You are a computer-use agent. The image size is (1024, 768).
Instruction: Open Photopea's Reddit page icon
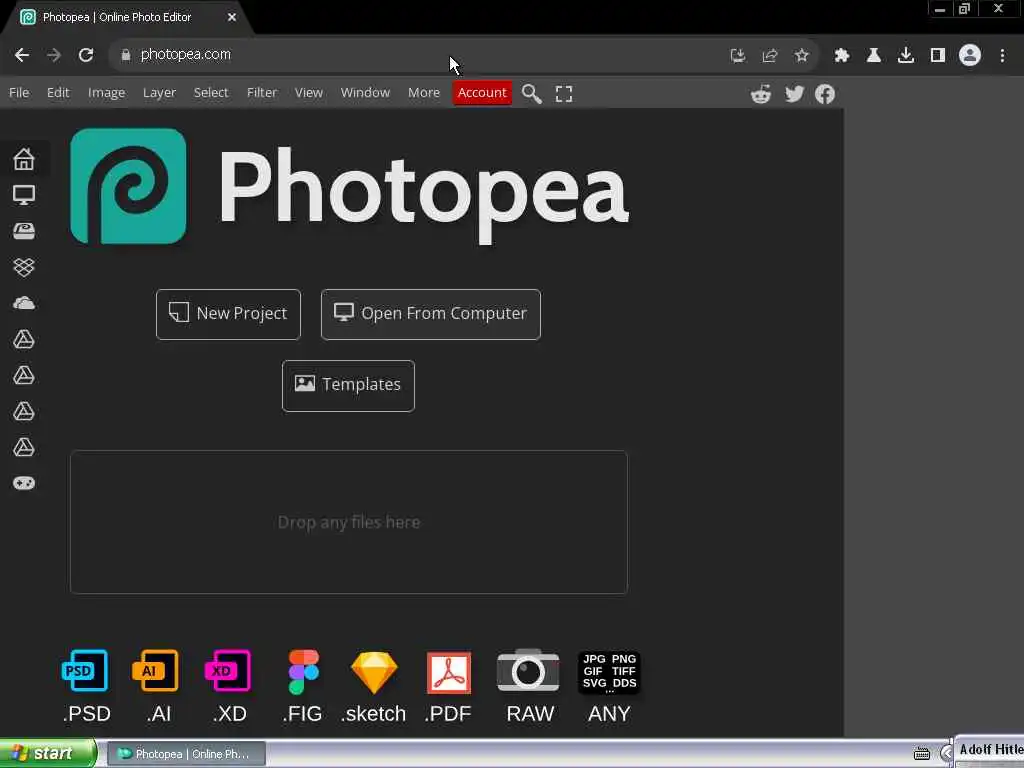[761, 94]
